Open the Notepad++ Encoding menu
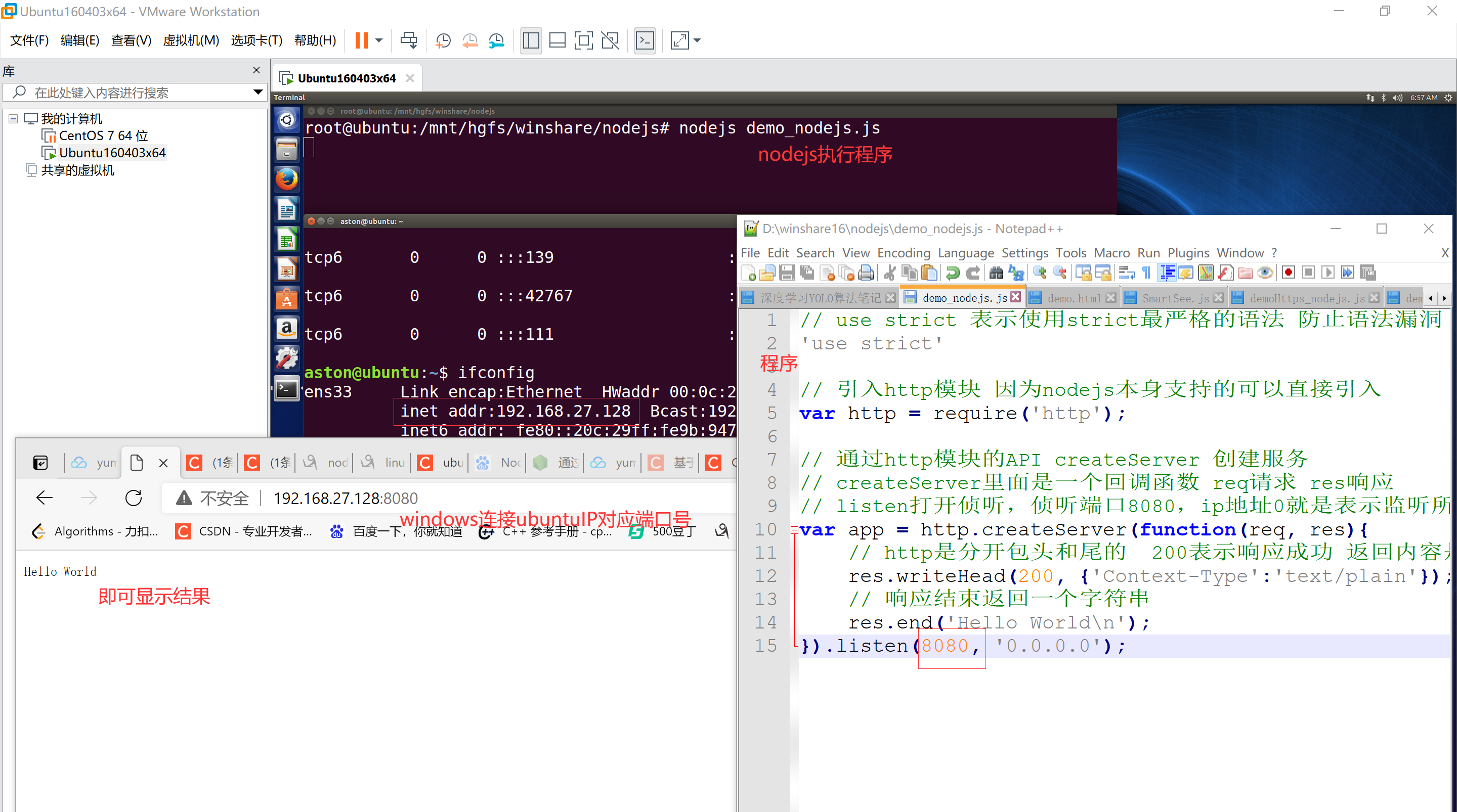This screenshot has width=1457, height=812. 903,253
